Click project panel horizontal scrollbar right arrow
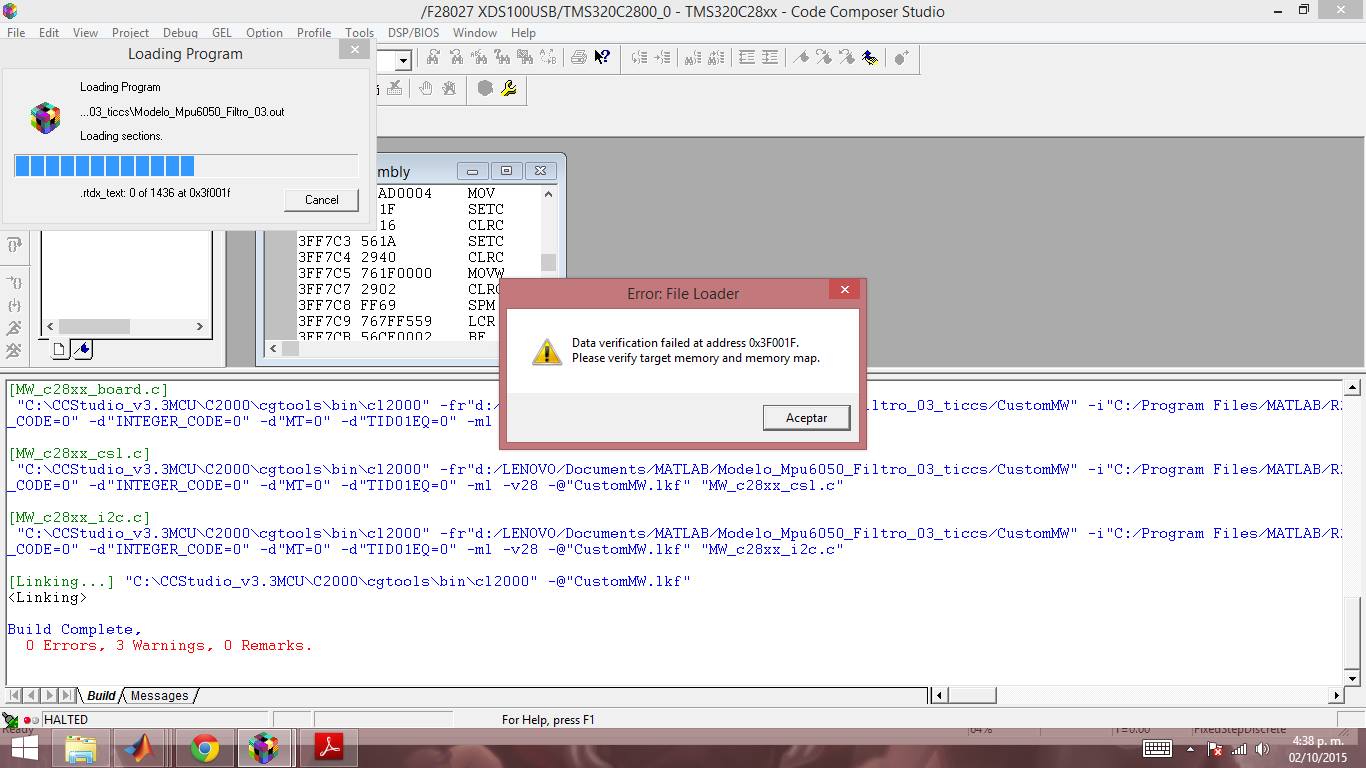The image size is (1366, 768). coord(199,326)
